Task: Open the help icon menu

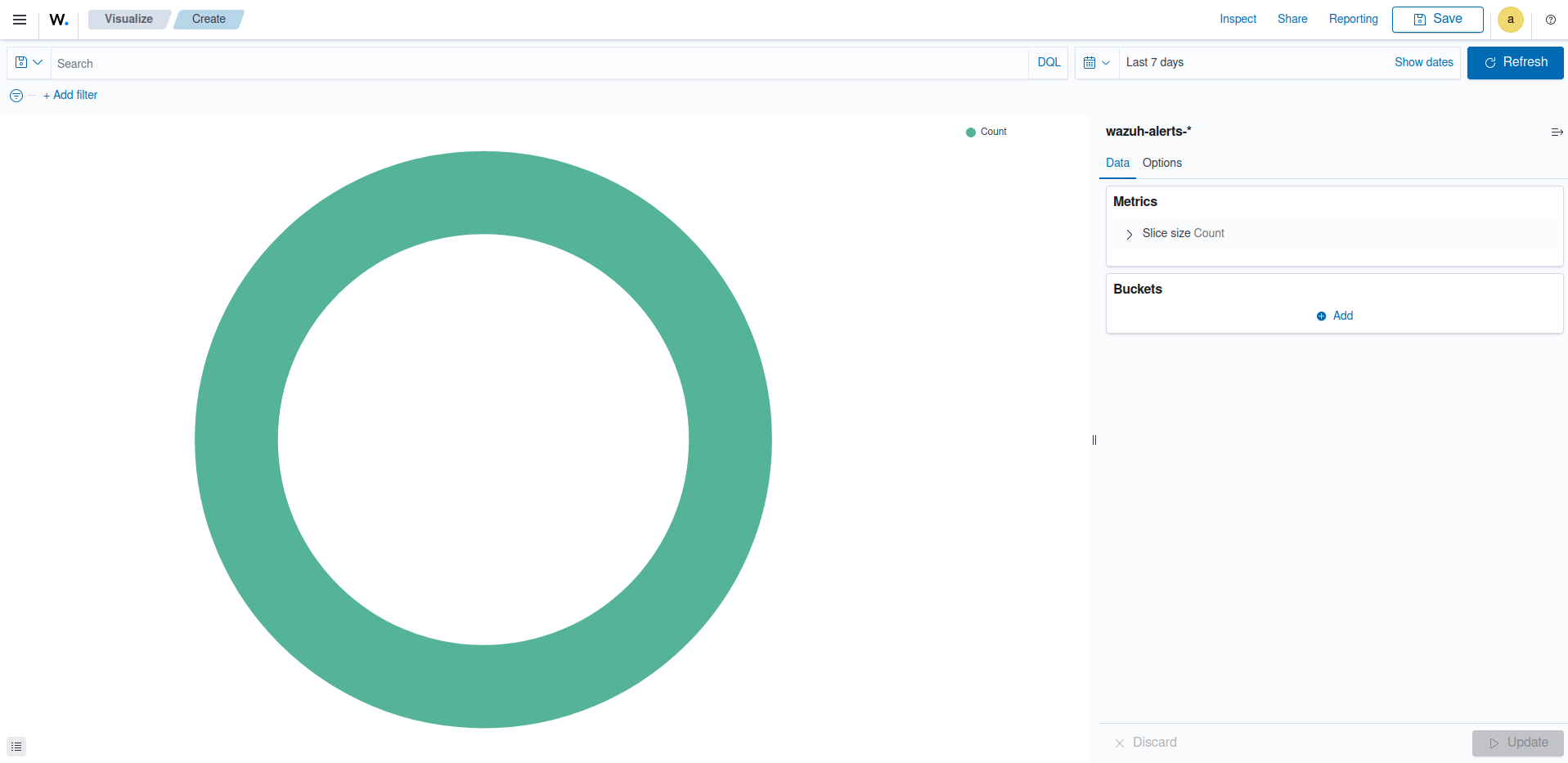Action: coord(1551,20)
